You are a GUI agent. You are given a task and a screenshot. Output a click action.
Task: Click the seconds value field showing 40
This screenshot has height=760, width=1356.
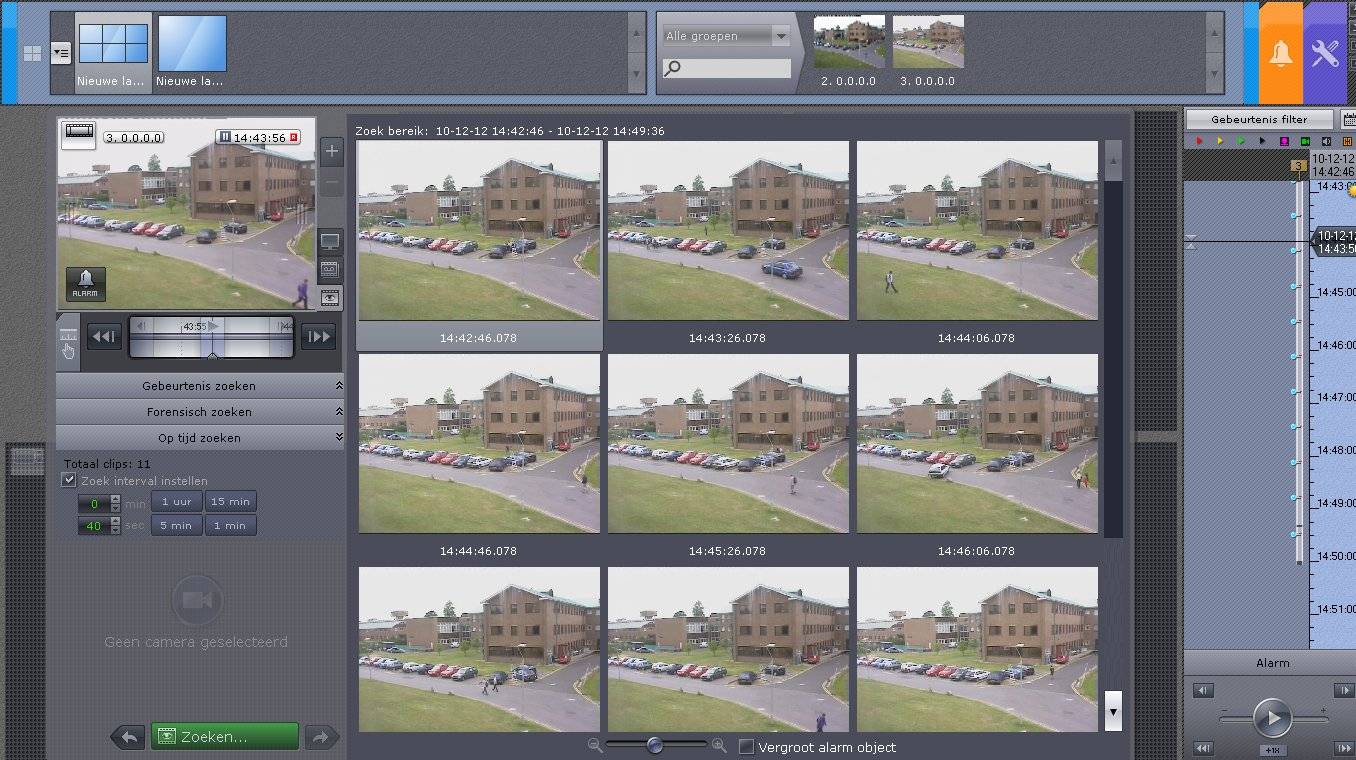[x=94, y=527]
